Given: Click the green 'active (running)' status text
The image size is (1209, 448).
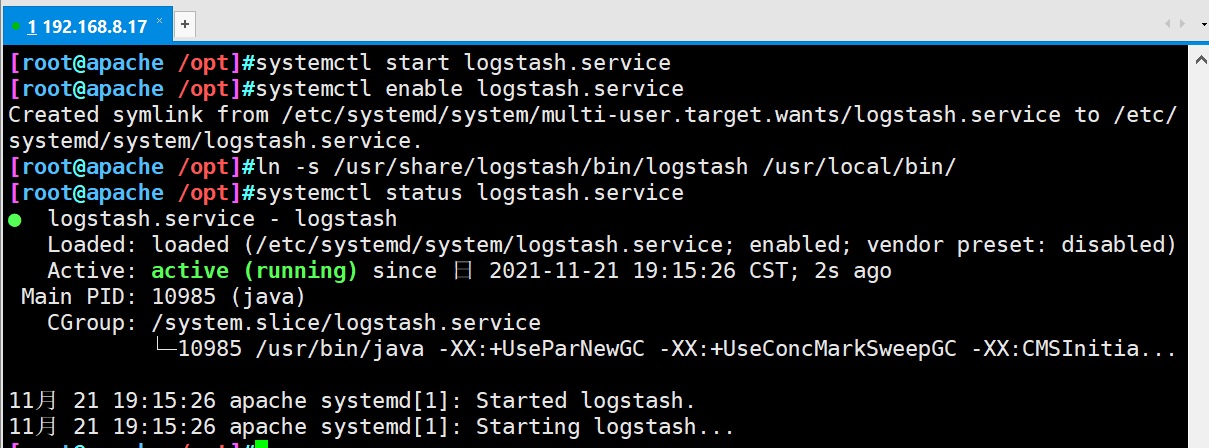Looking at the screenshot, I should point(255,270).
